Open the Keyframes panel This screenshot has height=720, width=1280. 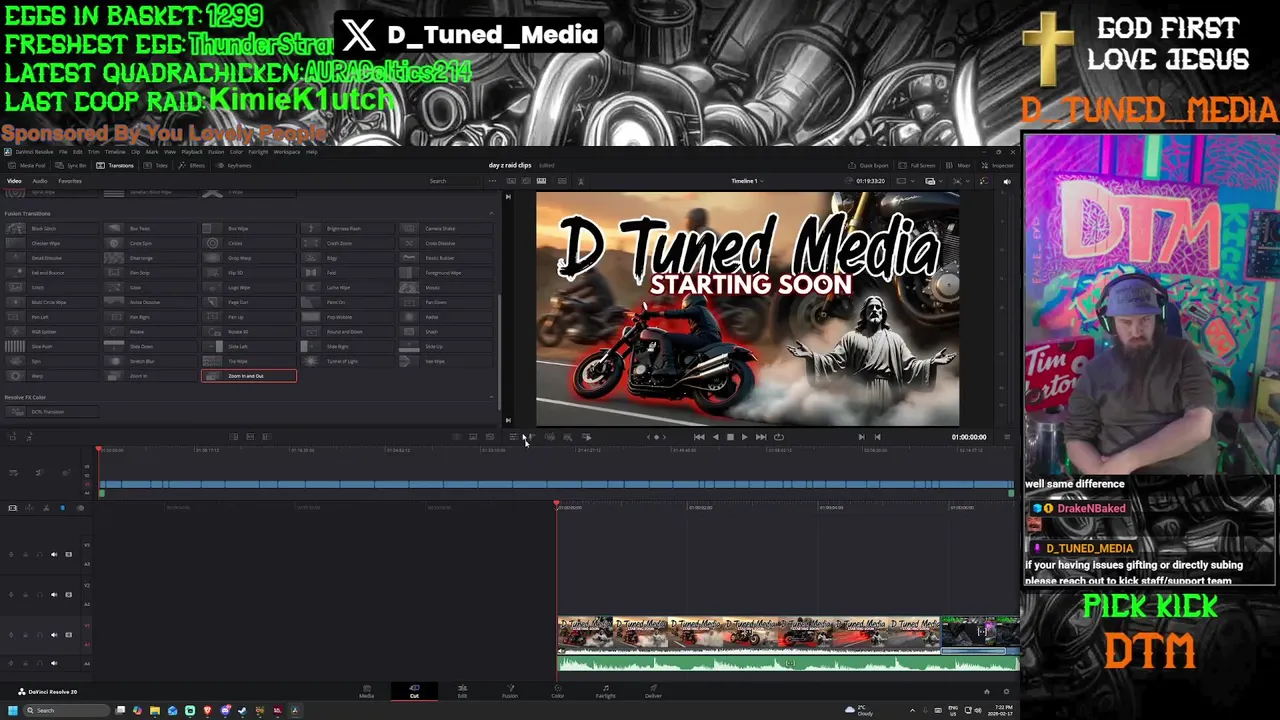(233, 166)
